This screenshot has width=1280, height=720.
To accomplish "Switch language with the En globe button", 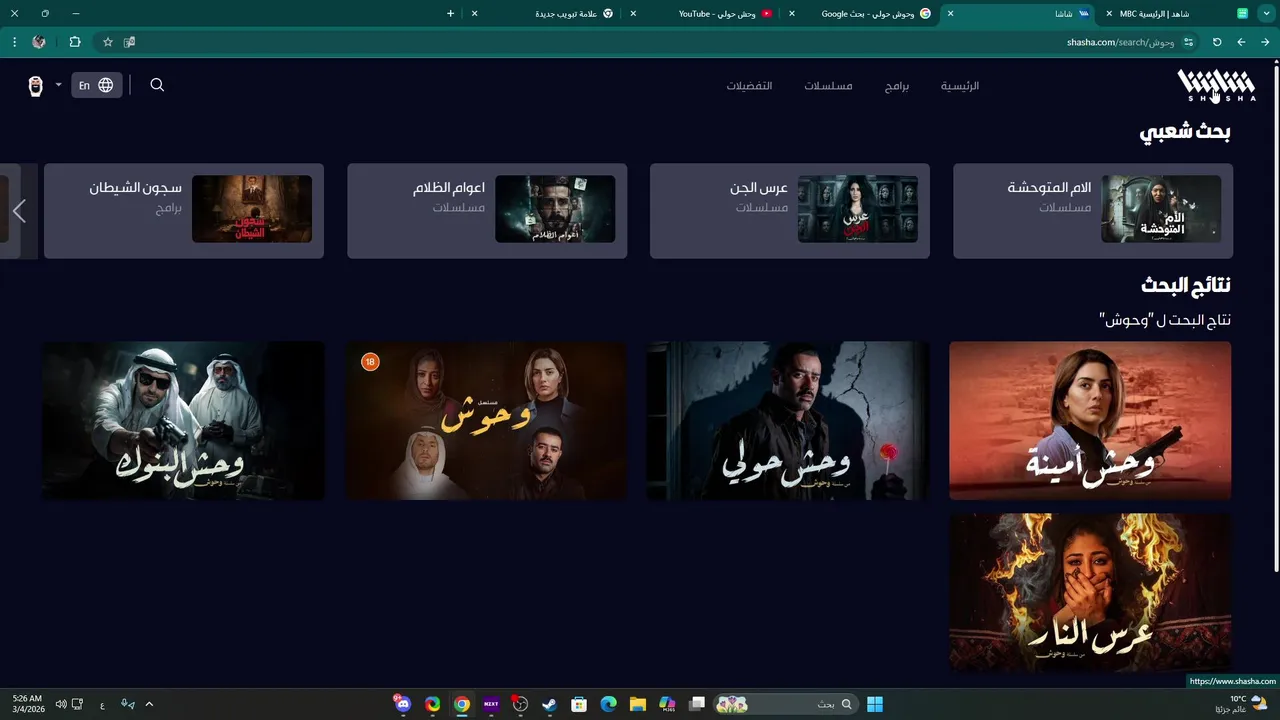I will [x=96, y=85].
